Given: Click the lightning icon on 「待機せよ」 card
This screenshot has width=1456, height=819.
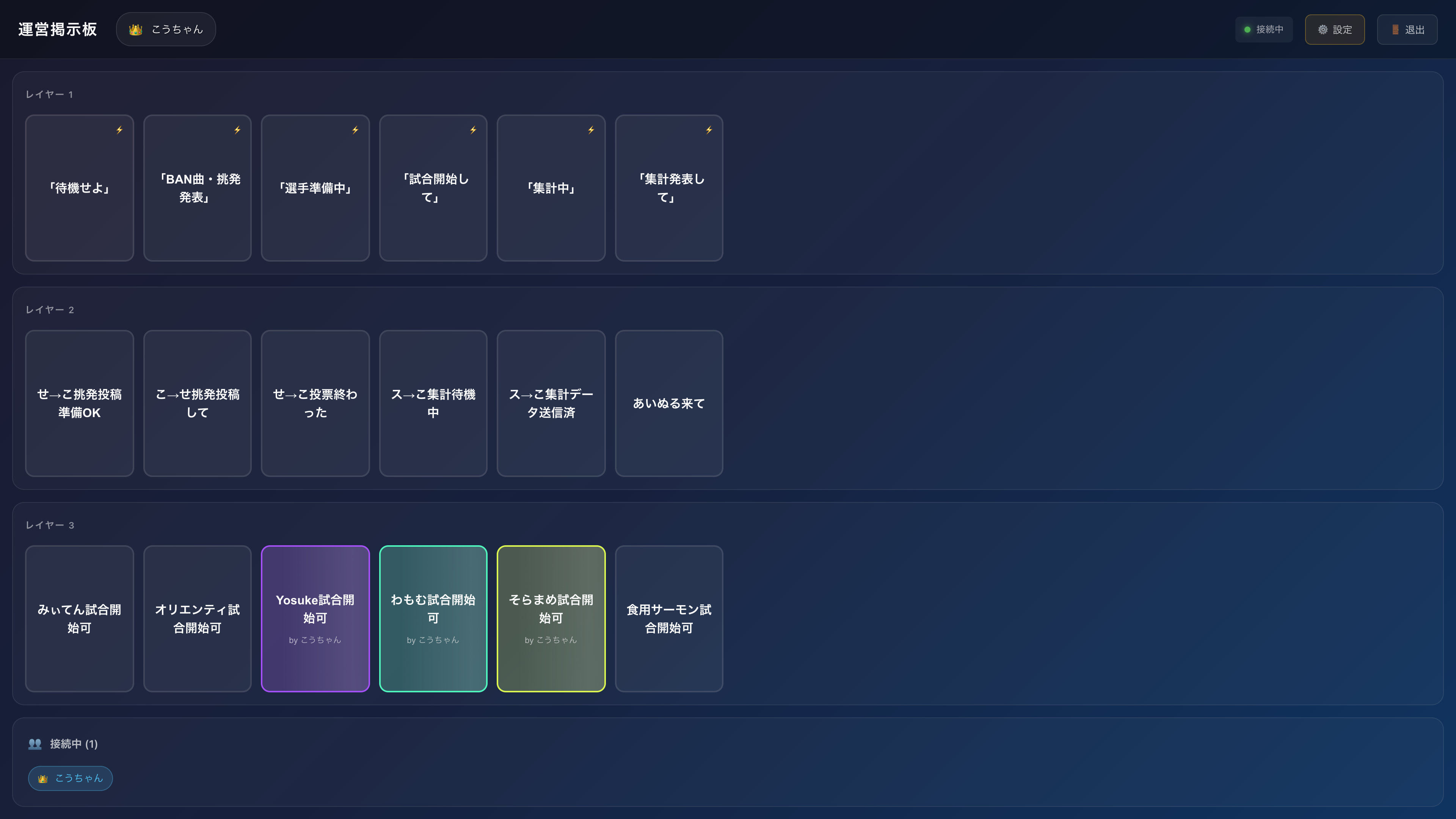Looking at the screenshot, I should (x=119, y=130).
